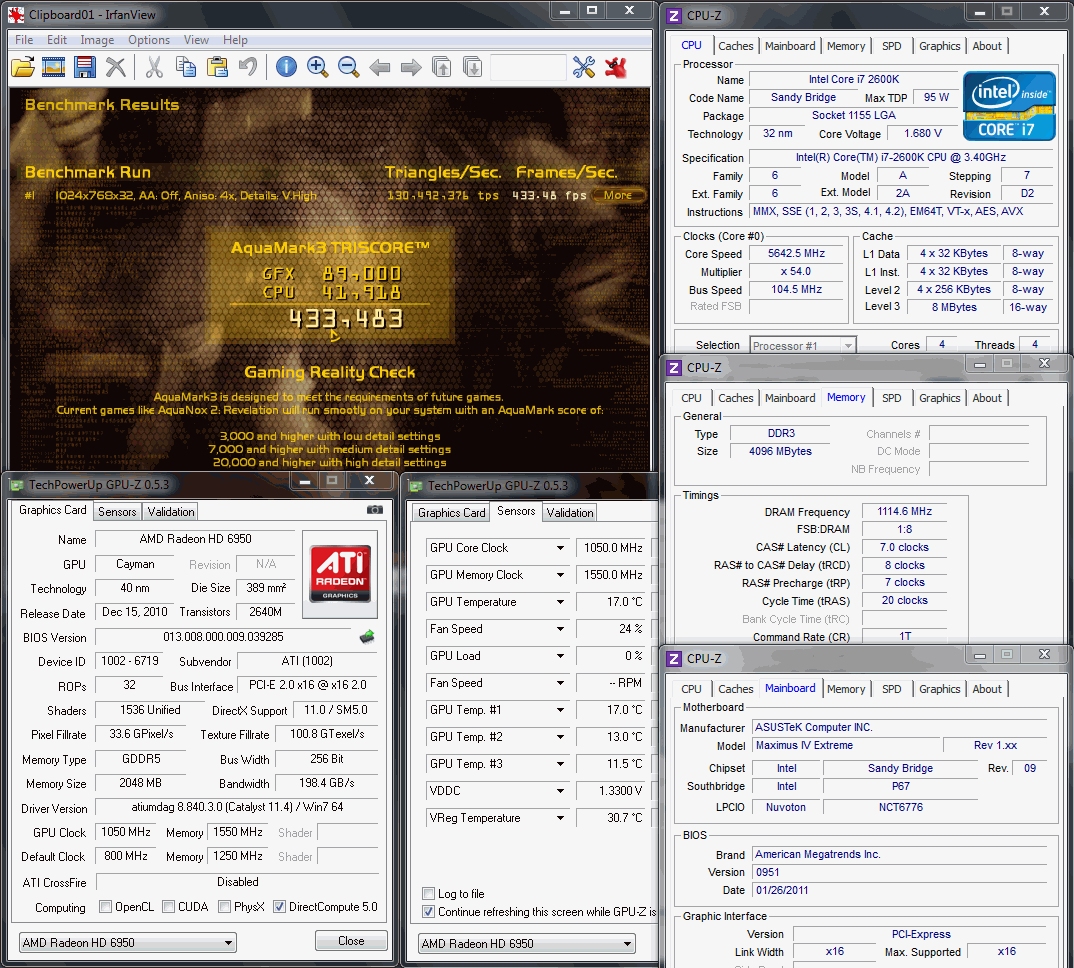This screenshot has width=1074, height=968.
Task: Click the previous page icon in IrfanView
Action: [442, 67]
